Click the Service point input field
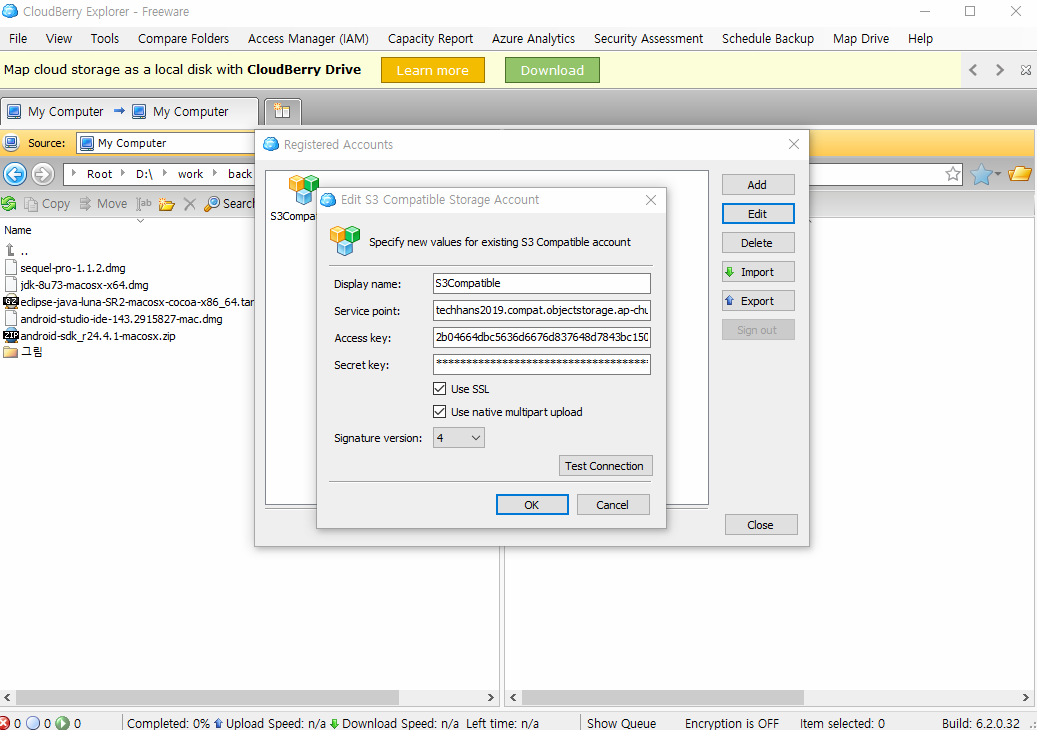 pyautogui.click(x=542, y=310)
